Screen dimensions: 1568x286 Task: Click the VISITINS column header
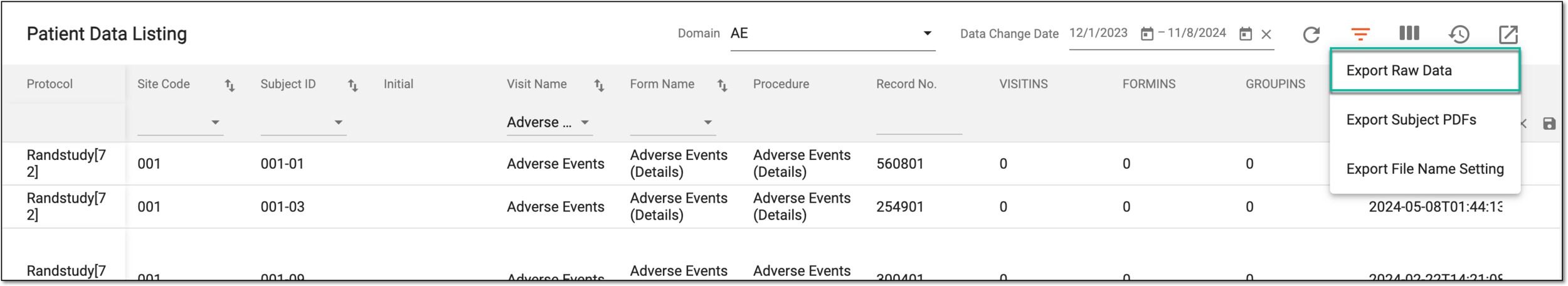tap(1024, 84)
